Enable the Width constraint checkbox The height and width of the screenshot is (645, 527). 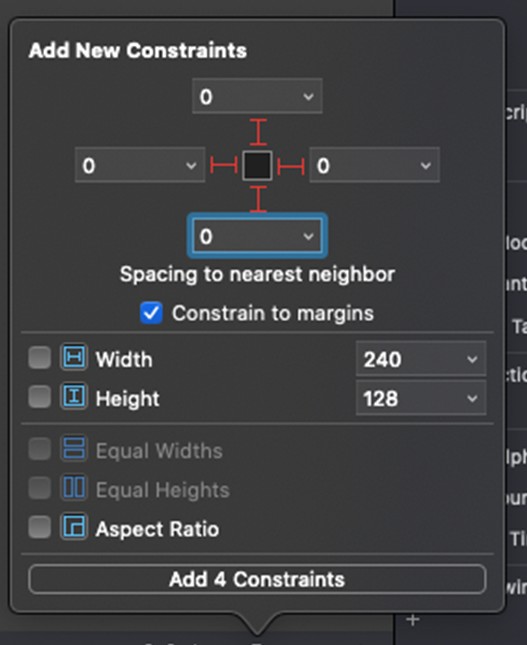tap(39, 357)
